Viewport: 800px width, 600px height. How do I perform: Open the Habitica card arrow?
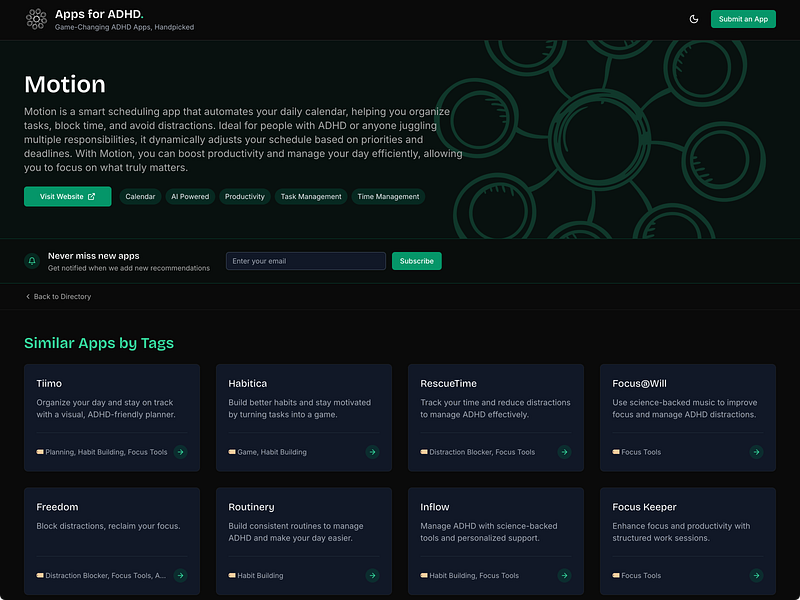click(x=372, y=452)
